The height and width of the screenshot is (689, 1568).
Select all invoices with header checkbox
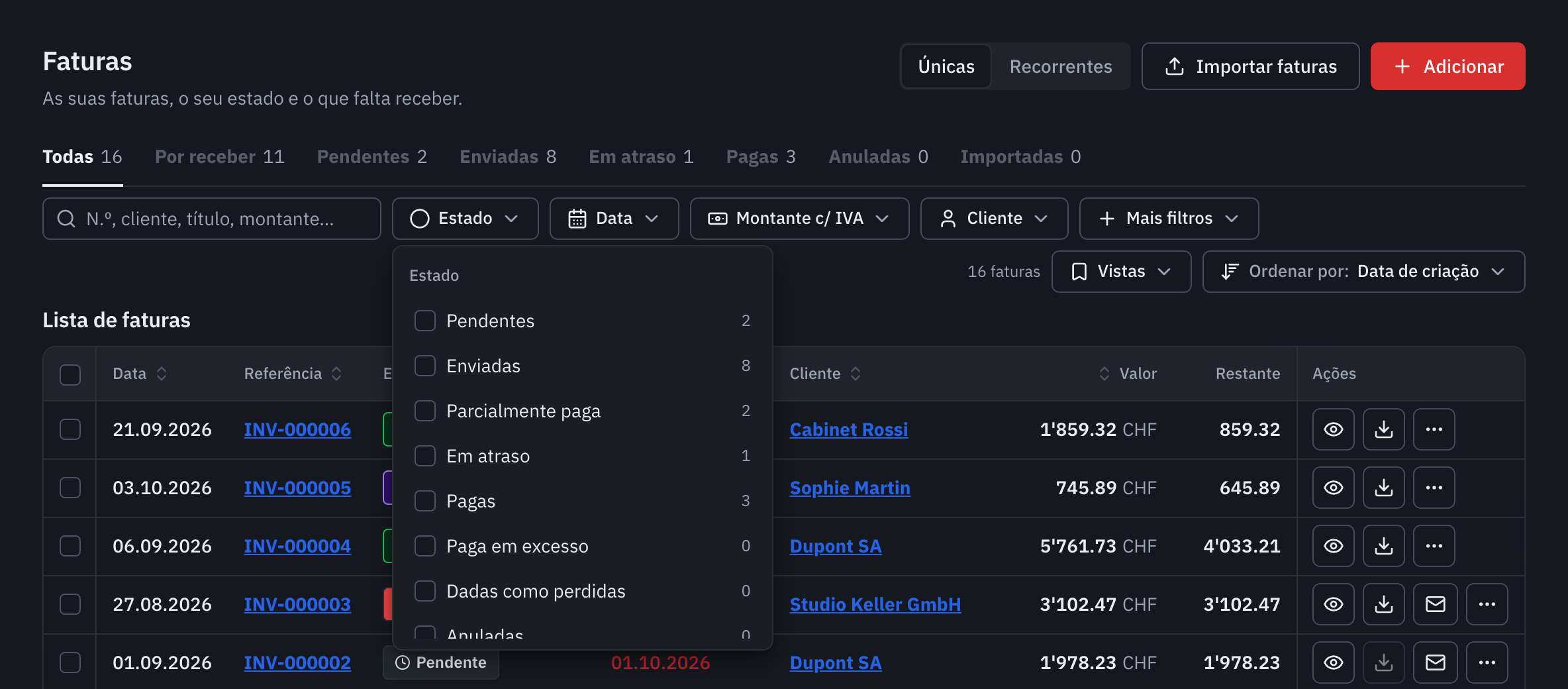70,374
